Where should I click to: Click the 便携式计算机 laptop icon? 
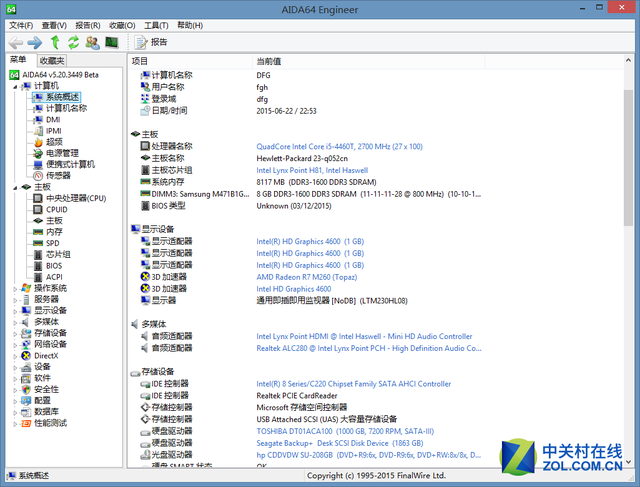tap(38, 165)
